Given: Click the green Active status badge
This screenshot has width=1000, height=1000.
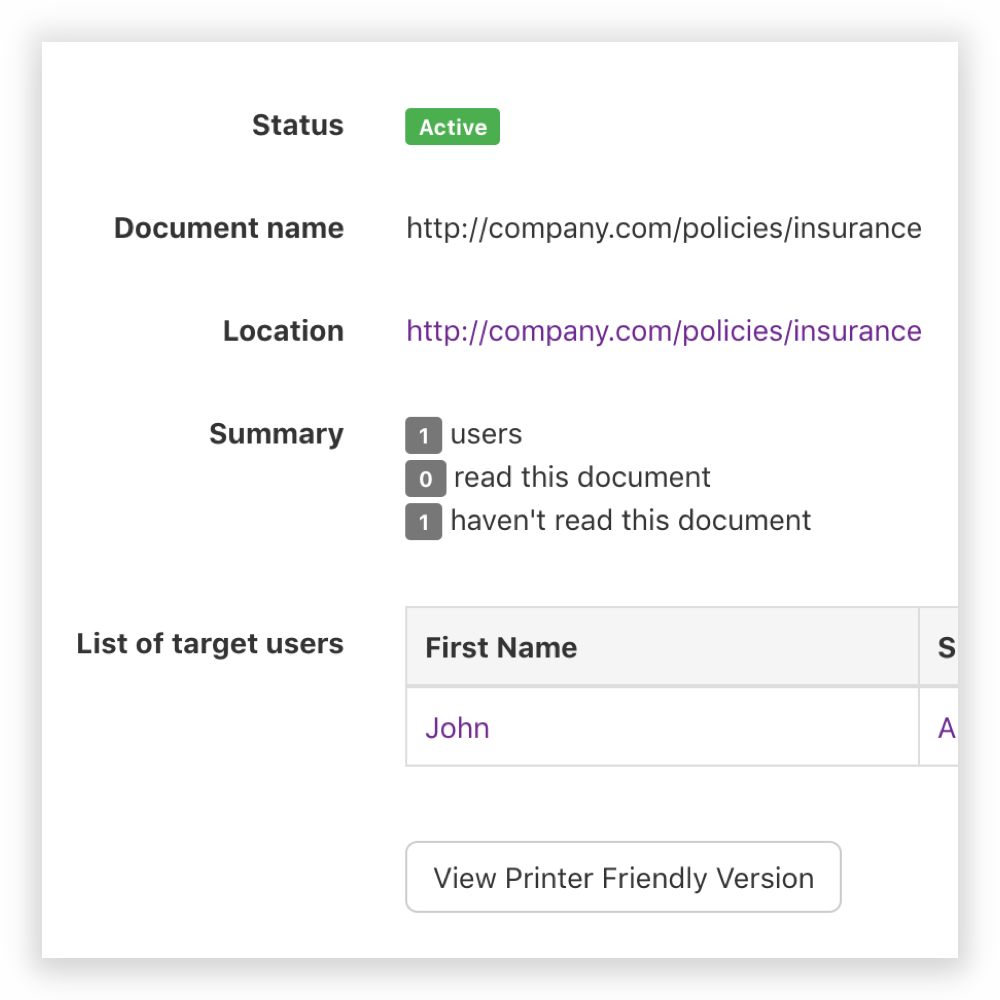Looking at the screenshot, I should tap(452, 127).
